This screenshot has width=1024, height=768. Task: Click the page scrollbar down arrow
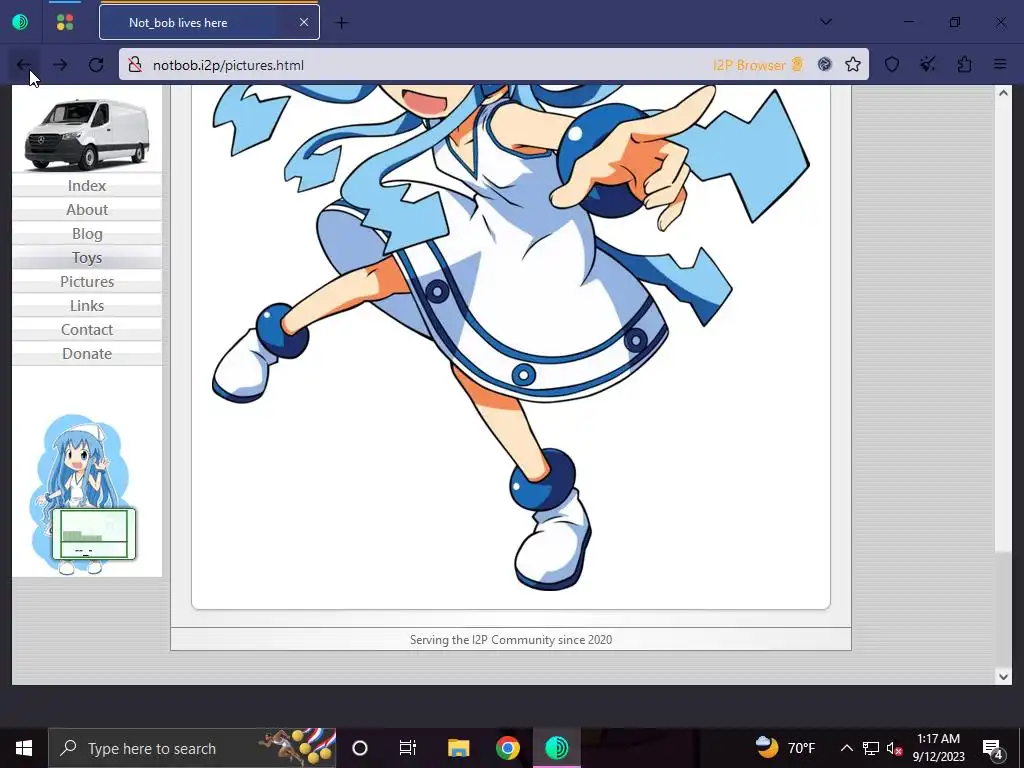[x=1003, y=677]
